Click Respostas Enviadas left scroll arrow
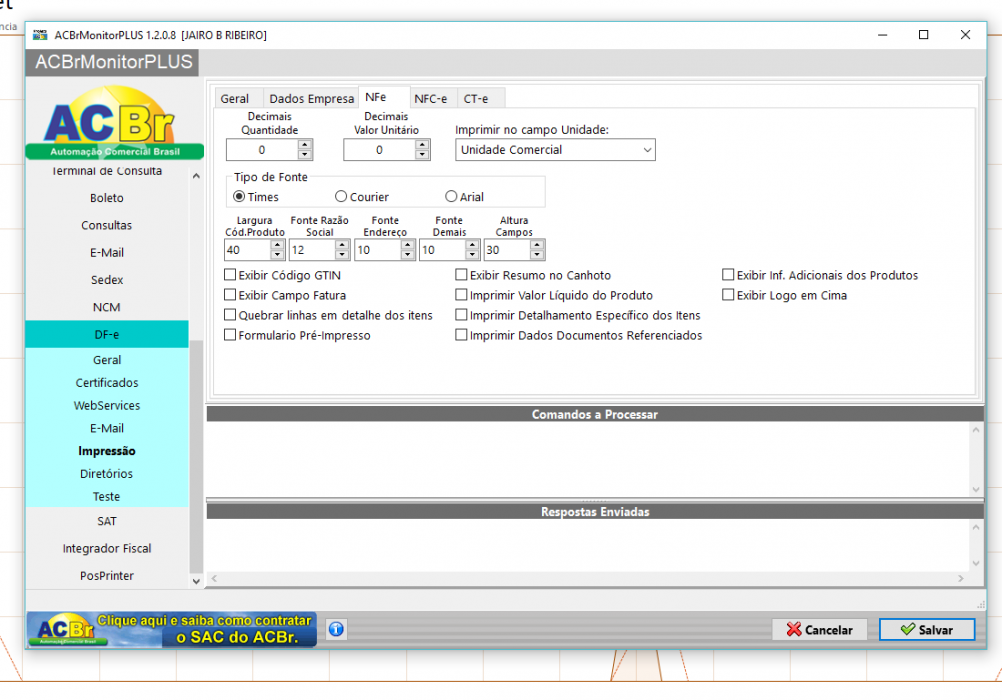The image size is (1002, 700). [214, 578]
